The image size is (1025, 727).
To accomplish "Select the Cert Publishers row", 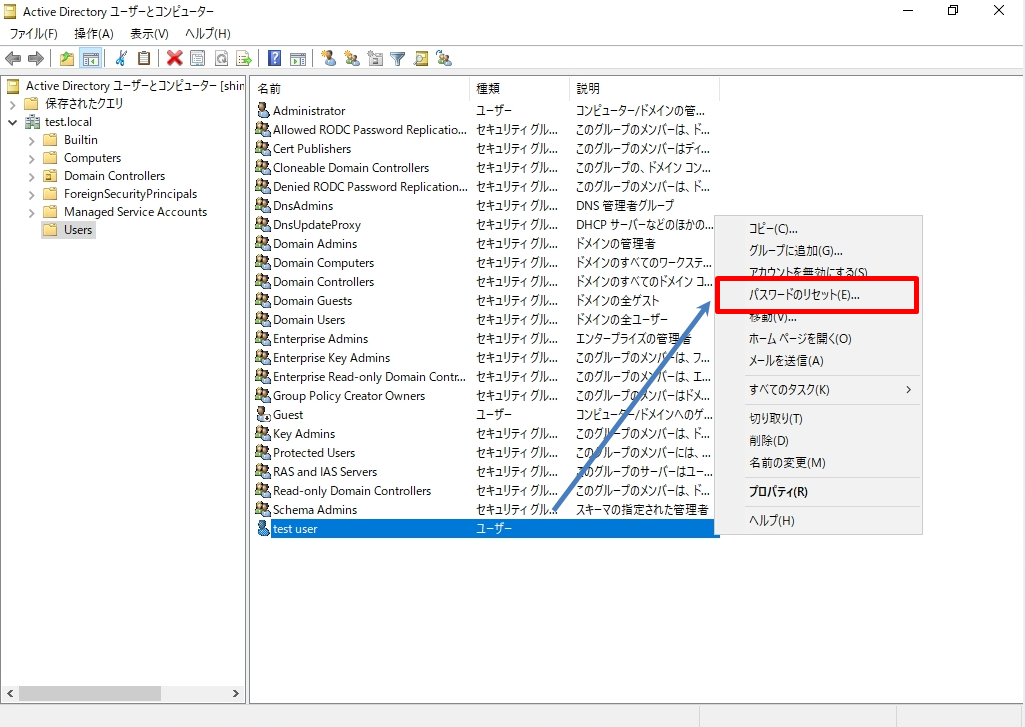I will pyautogui.click(x=485, y=149).
